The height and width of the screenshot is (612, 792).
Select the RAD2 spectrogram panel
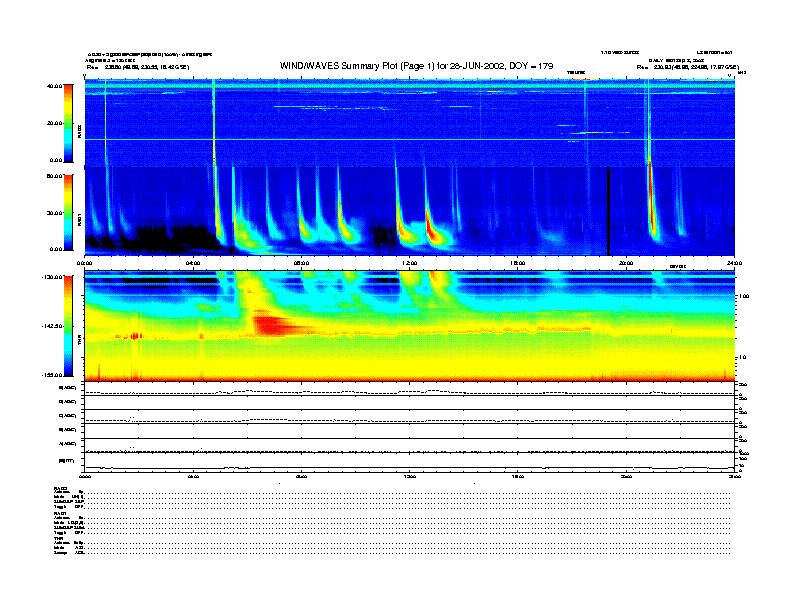(409, 123)
